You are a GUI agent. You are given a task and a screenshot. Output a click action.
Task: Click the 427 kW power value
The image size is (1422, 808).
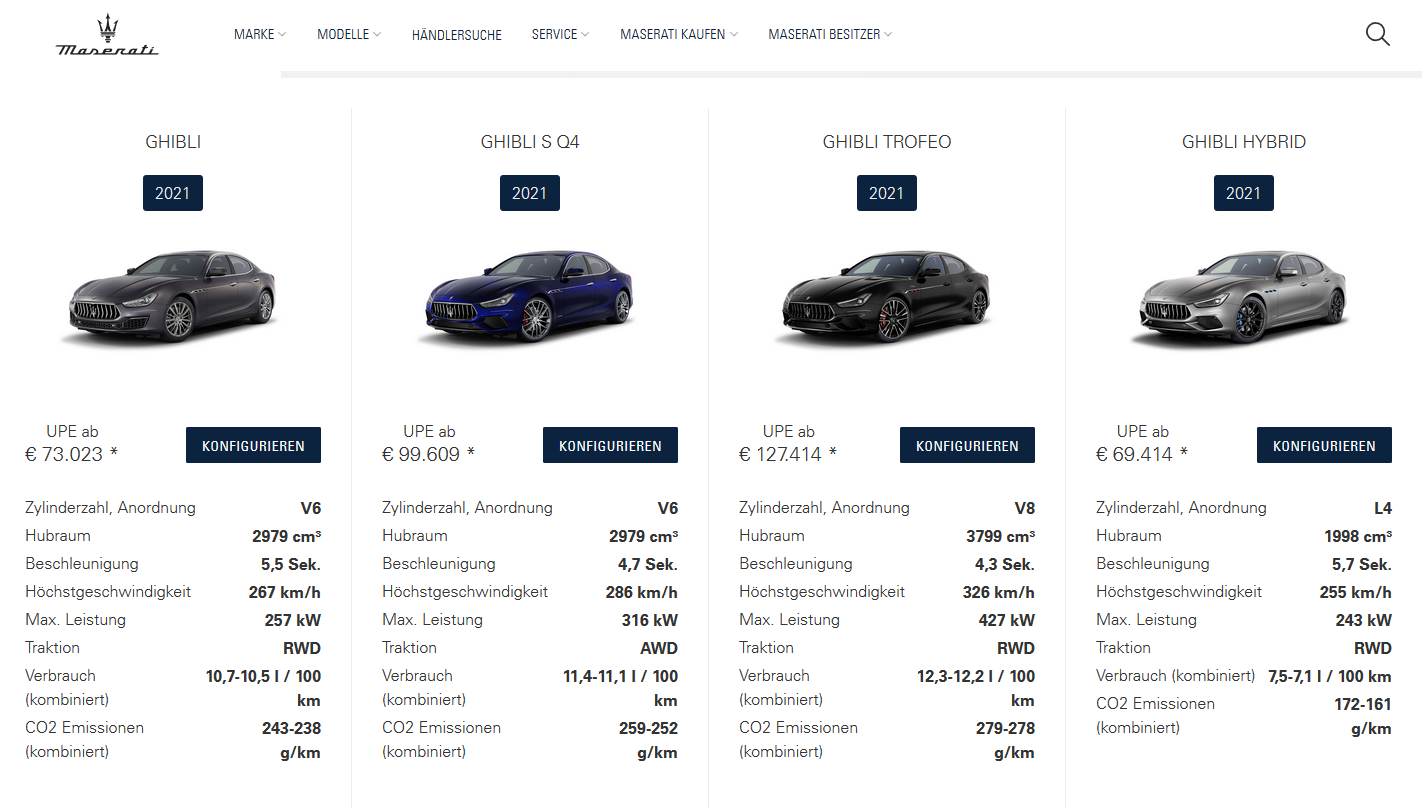coord(1007,620)
